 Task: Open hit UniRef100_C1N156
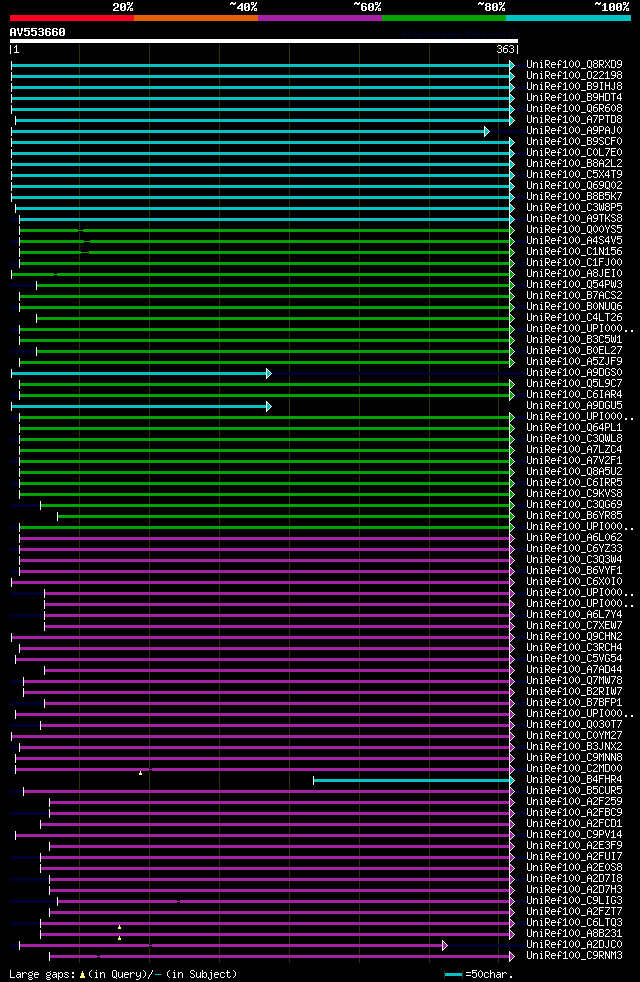(x=574, y=252)
